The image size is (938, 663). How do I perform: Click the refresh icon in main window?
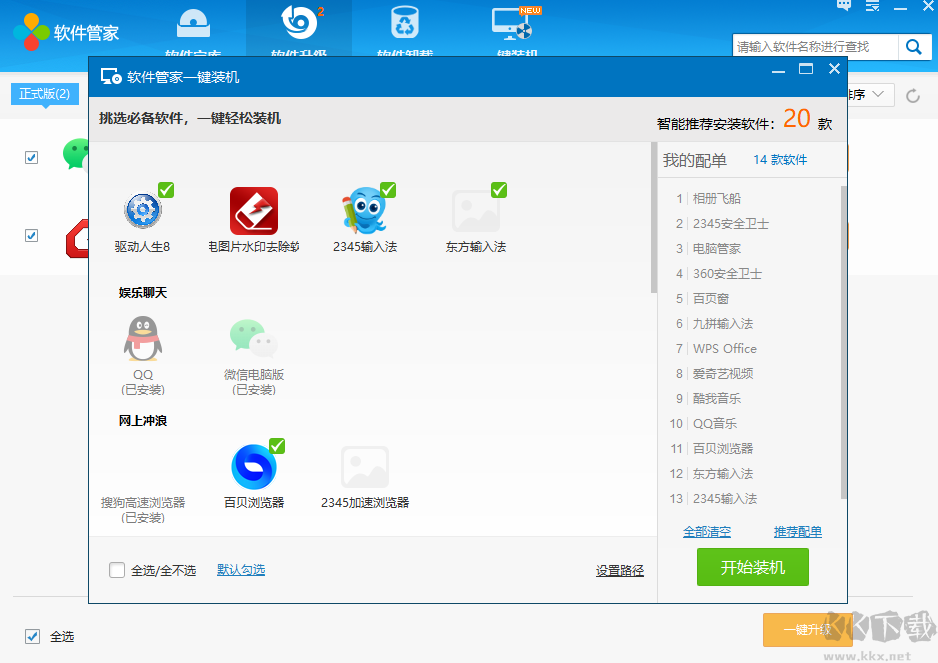click(912, 96)
